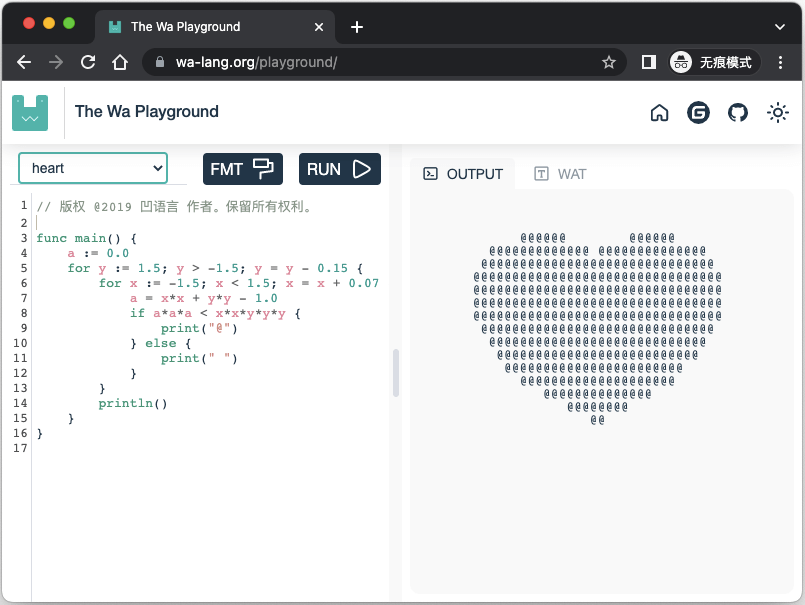The width and height of the screenshot is (805, 605).
Task: Select the OUTPUT tab
Action: [463, 174]
